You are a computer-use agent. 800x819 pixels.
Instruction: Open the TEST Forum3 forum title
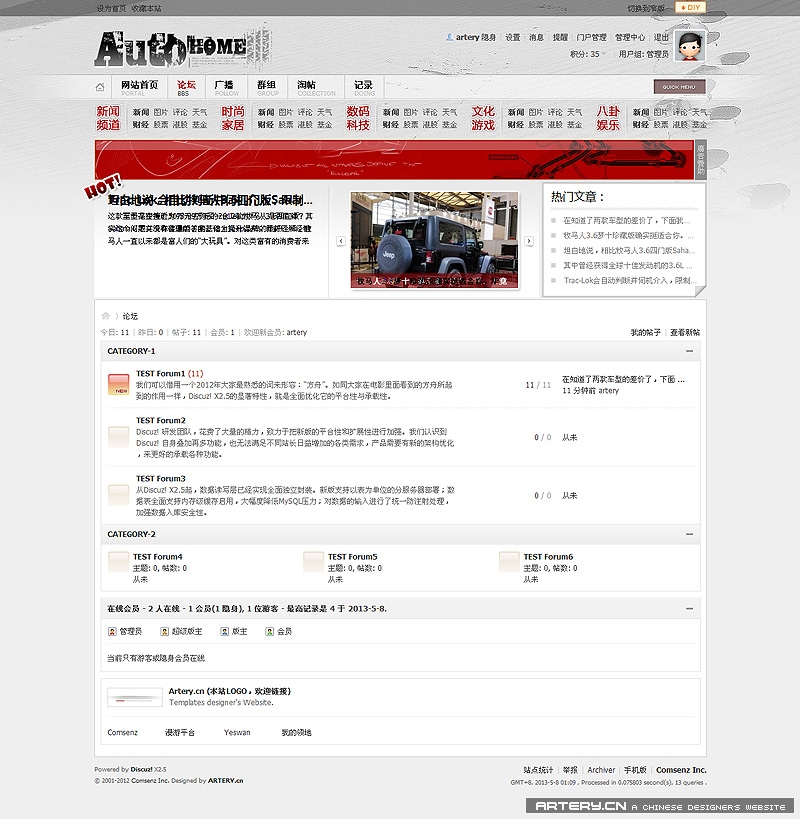coord(161,478)
